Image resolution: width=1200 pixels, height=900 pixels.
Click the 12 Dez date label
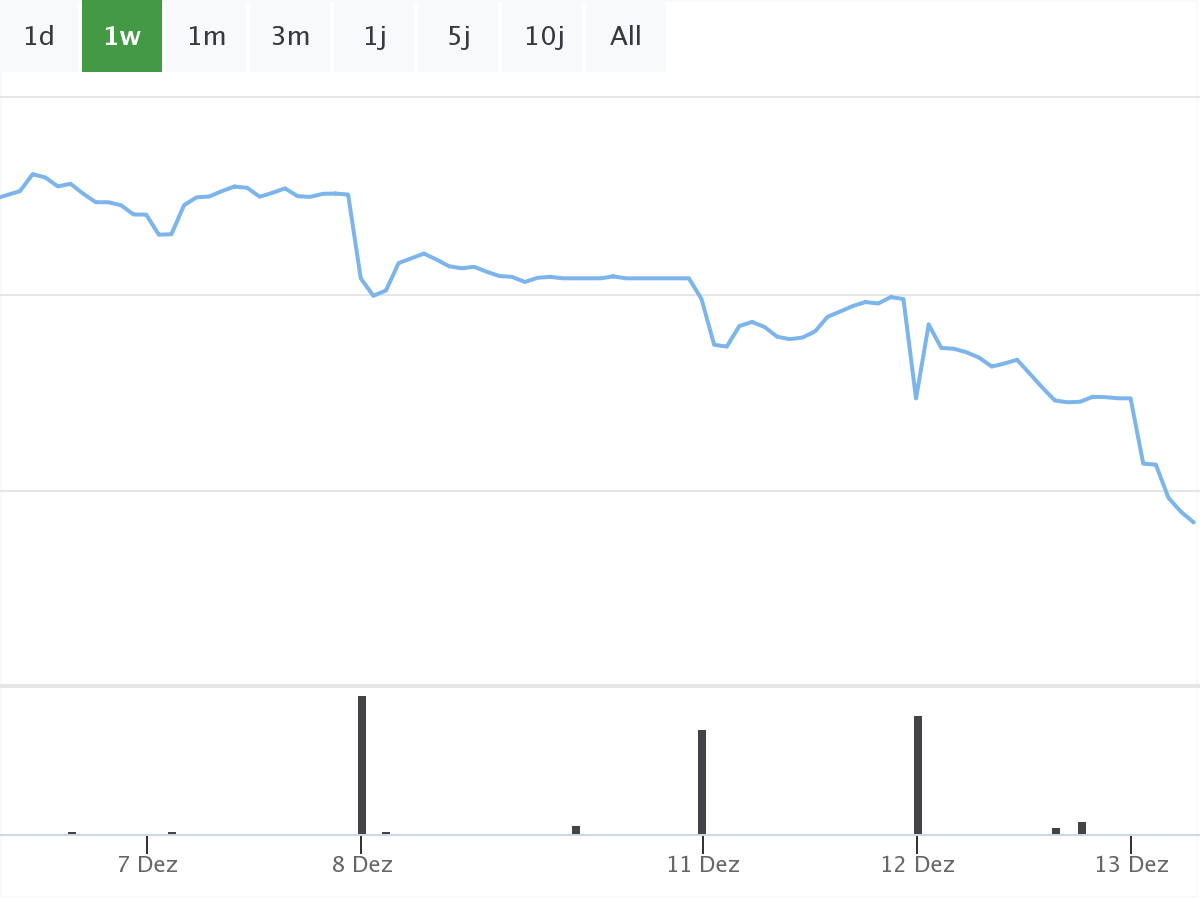point(917,864)
